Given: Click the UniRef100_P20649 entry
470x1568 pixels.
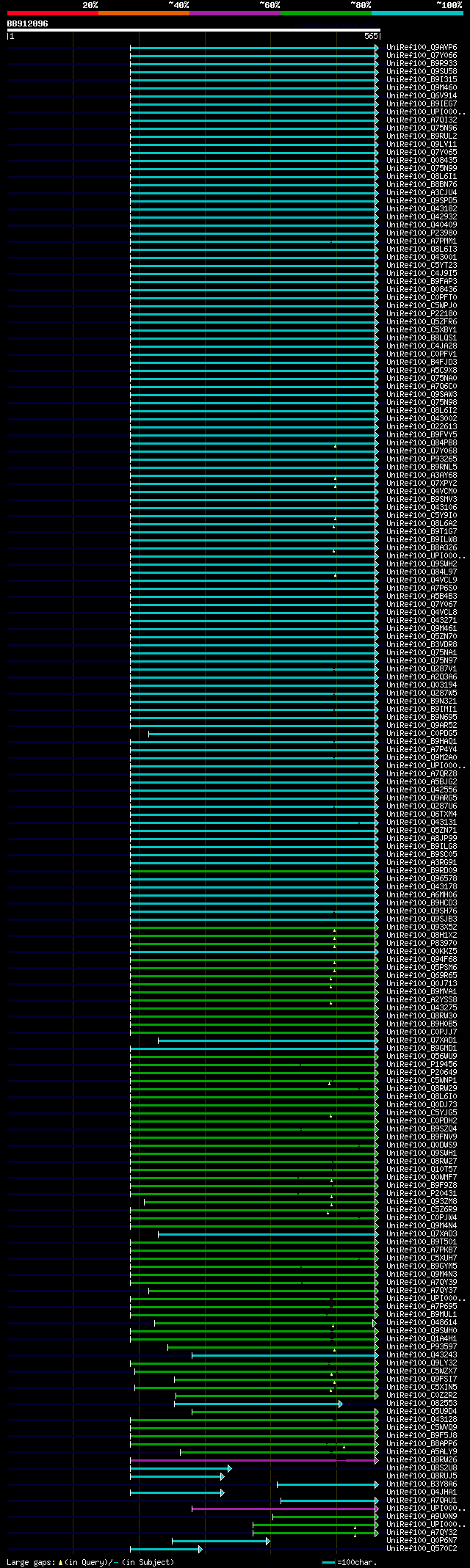Looking at the screenshot, I should tap(422, 1072).
